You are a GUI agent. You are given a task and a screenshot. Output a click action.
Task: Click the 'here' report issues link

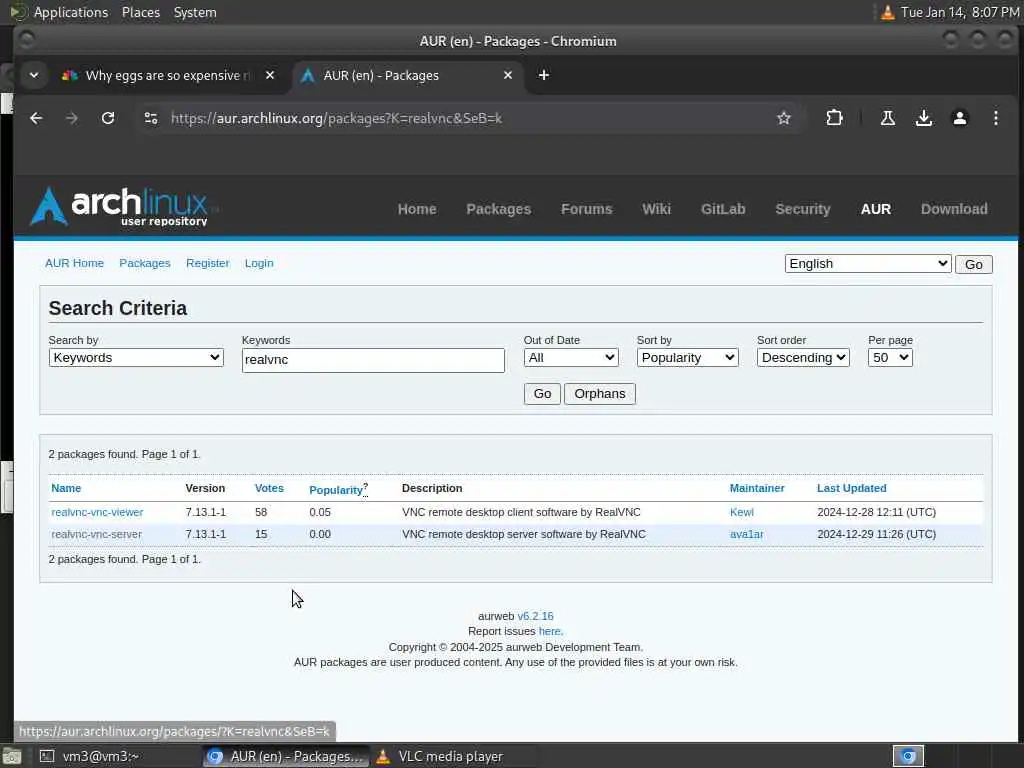549,631
